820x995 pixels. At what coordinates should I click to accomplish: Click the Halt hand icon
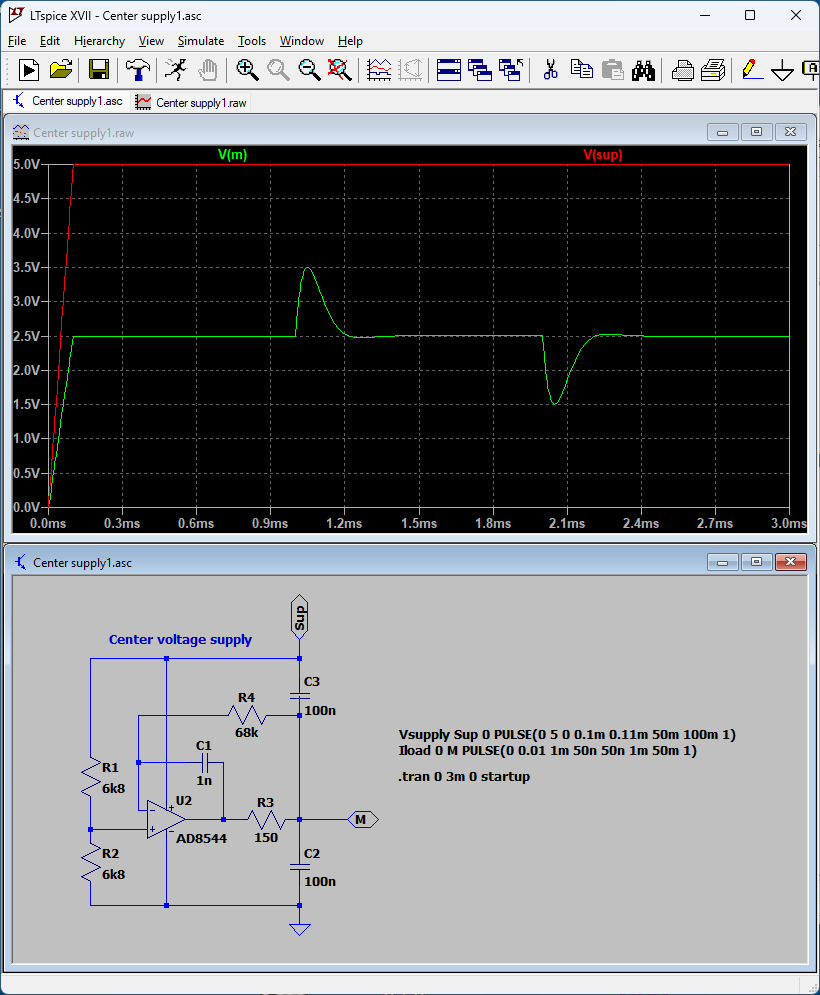click(208, 69)
